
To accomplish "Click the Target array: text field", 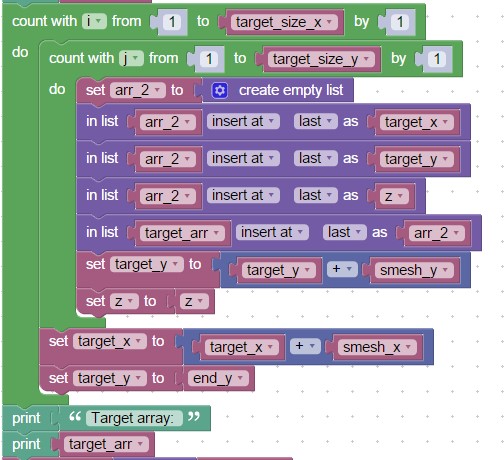I will (x=134, y=418).
